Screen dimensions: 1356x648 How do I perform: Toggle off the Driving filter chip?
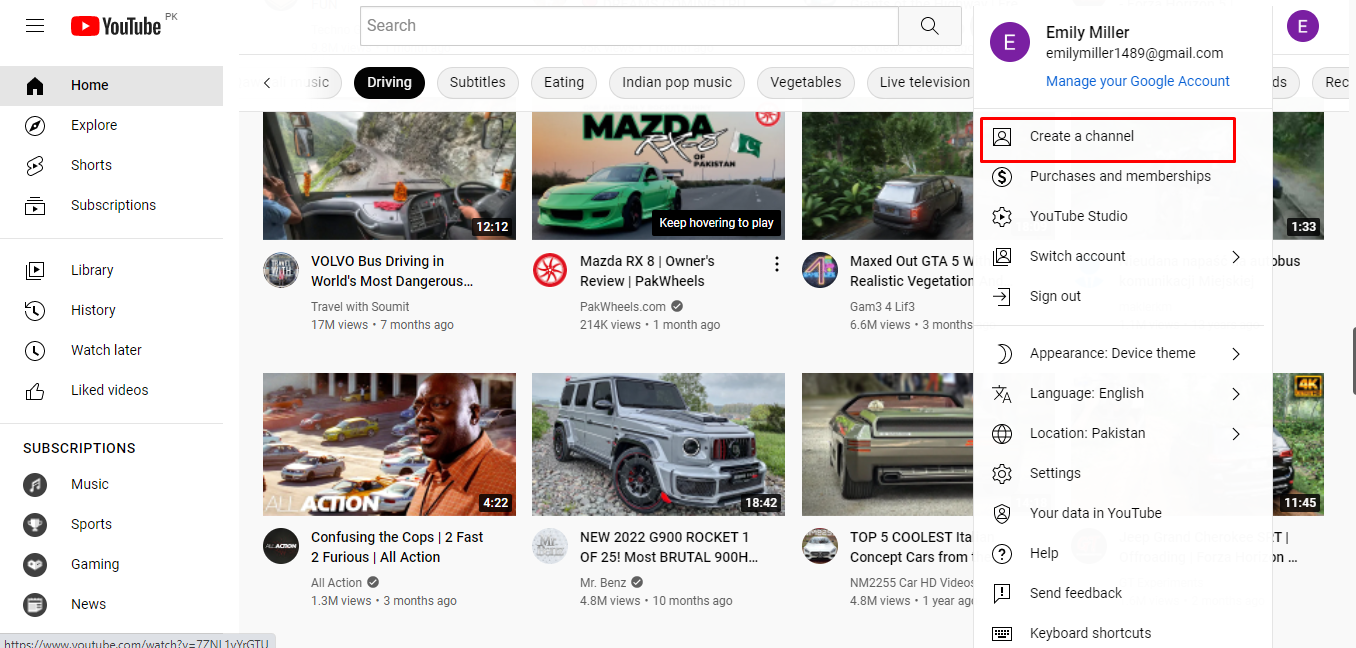click(389, 83)
